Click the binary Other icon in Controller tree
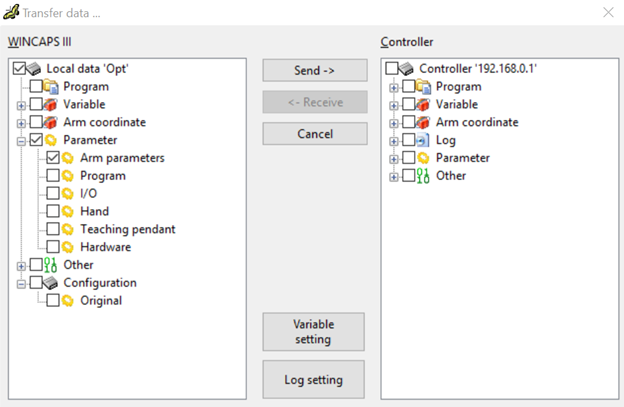 (423, 175)
